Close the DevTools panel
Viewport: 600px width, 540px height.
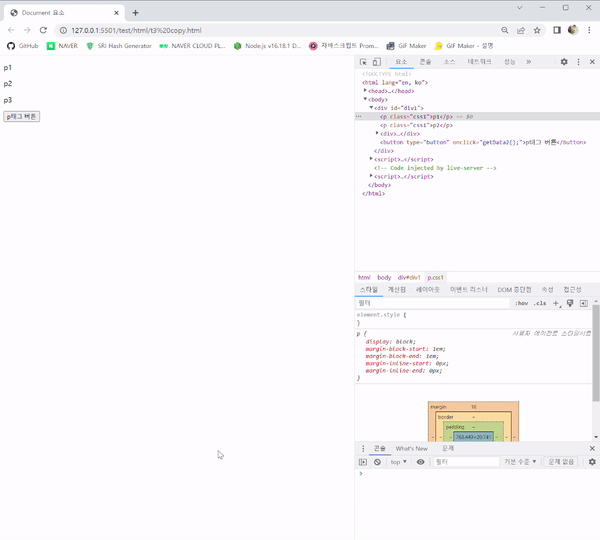[x=592, y=62]
